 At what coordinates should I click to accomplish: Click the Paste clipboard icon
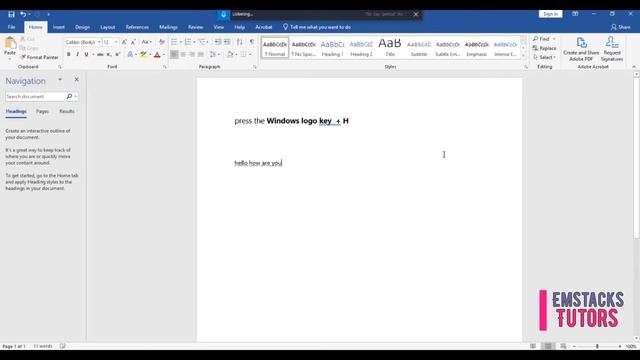coord(10,43)
